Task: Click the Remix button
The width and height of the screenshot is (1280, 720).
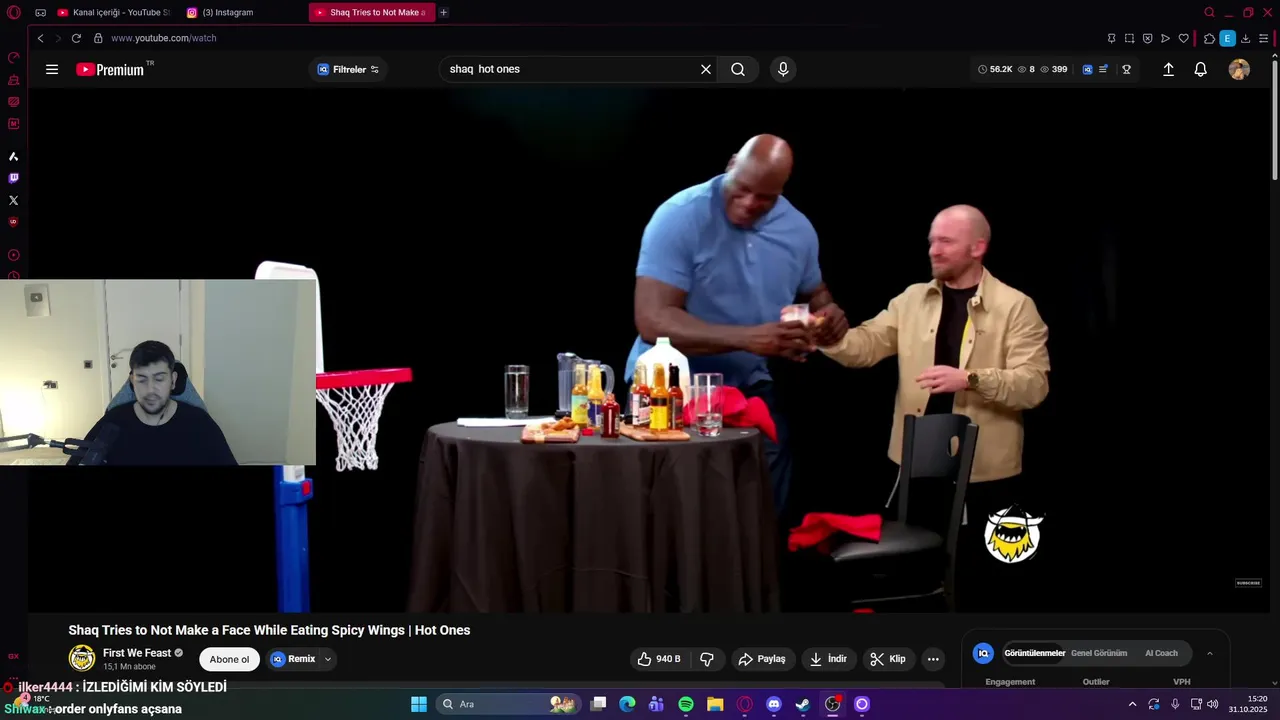Action: pos(293,659)
